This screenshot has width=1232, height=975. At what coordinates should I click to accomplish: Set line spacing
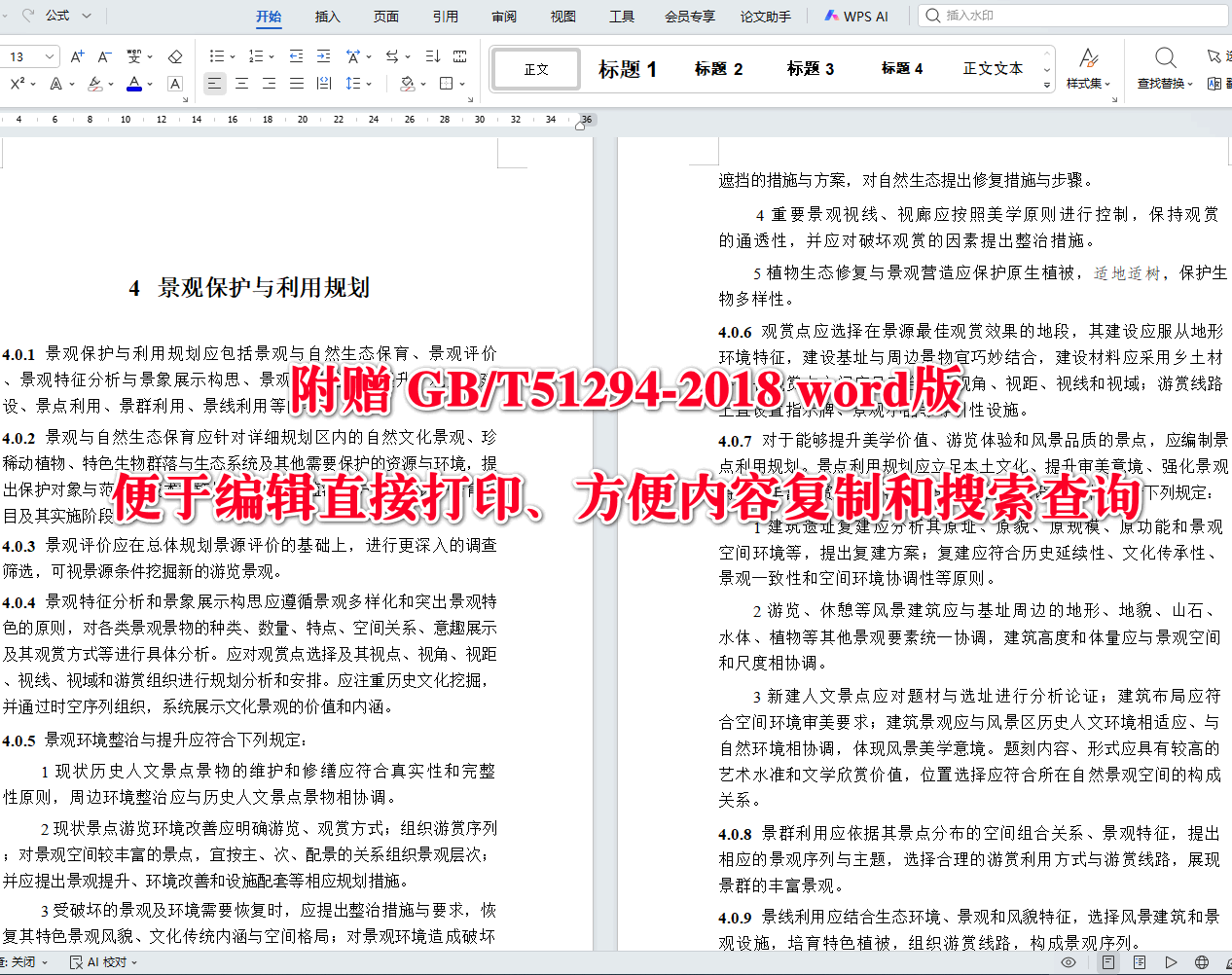353,84
